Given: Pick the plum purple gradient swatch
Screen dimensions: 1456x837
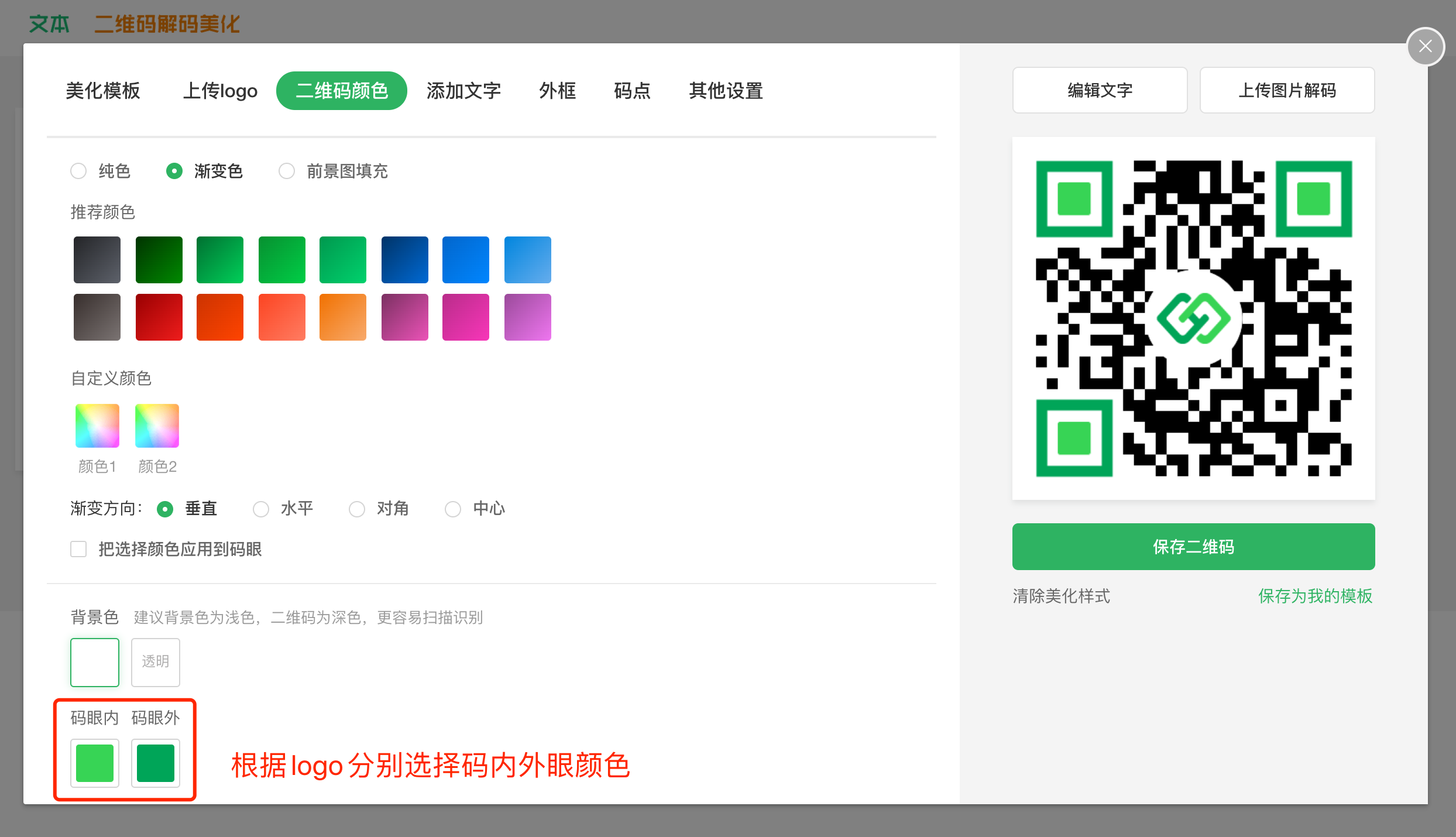Looking at the screenshot, I should point(405,317).
